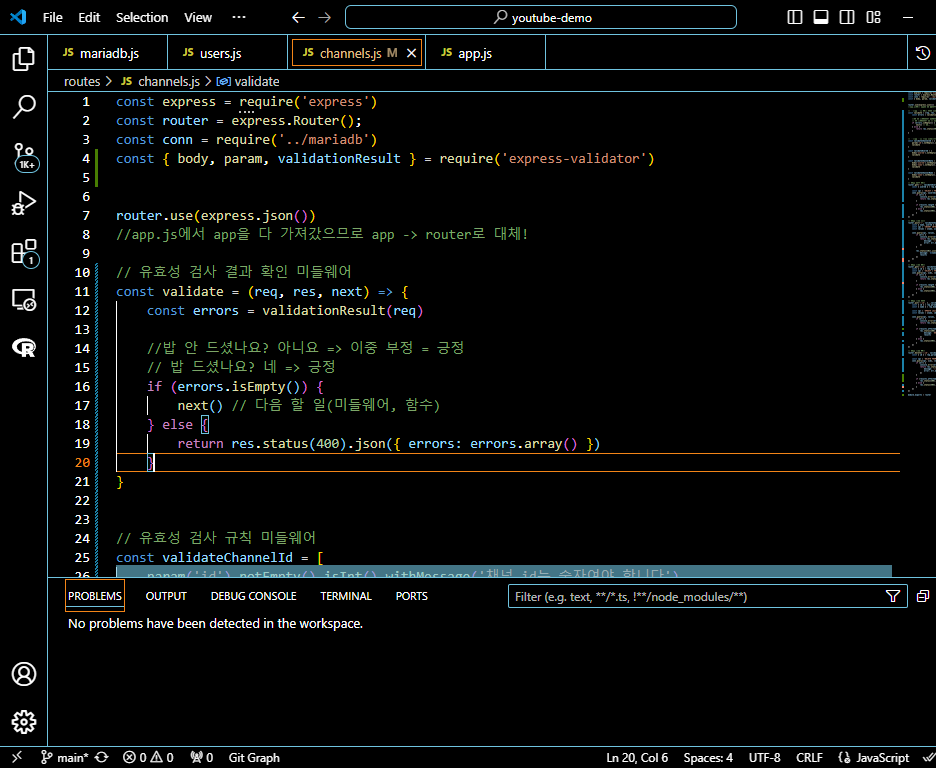This screenshot has width=936, height=768.
Task: Show errors and warnings count in status bar
Action: pyautogui.click(x=148, y=757)
